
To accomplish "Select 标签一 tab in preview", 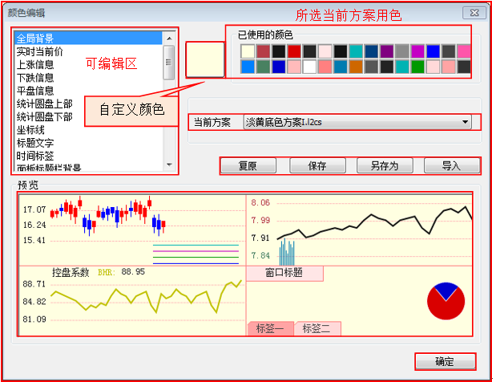I will (x=270, y=329).
